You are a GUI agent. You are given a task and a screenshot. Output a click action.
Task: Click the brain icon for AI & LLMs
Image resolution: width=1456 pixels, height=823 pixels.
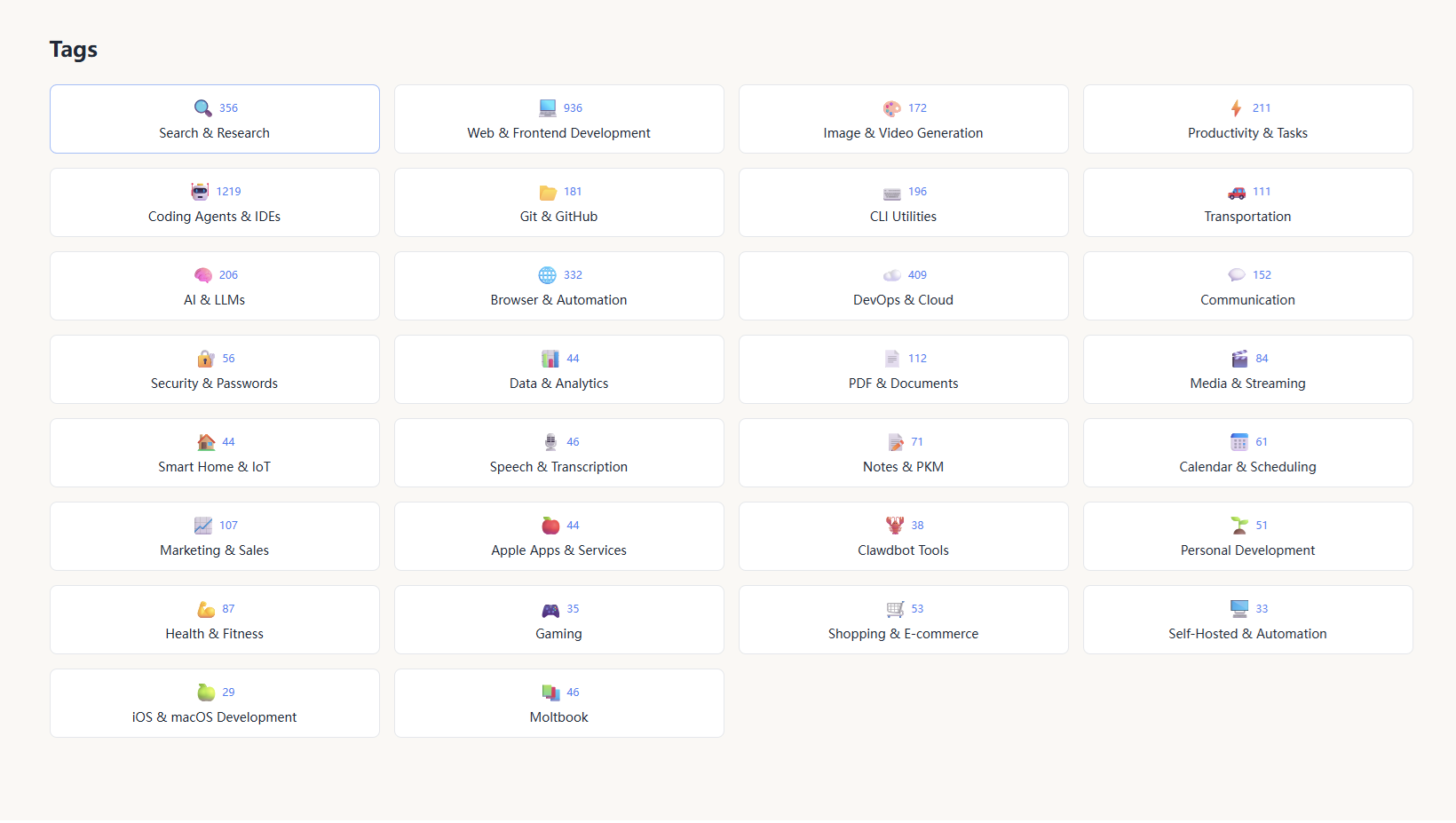pyautogui.click(x=202, y=275)
